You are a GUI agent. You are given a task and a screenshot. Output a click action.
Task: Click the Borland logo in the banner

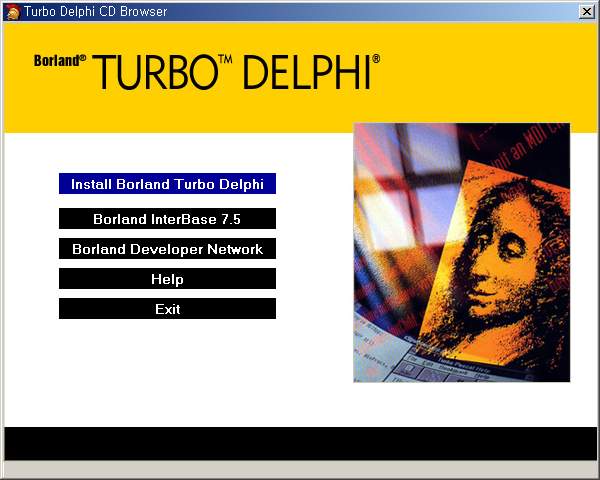(x=60, y=60)
